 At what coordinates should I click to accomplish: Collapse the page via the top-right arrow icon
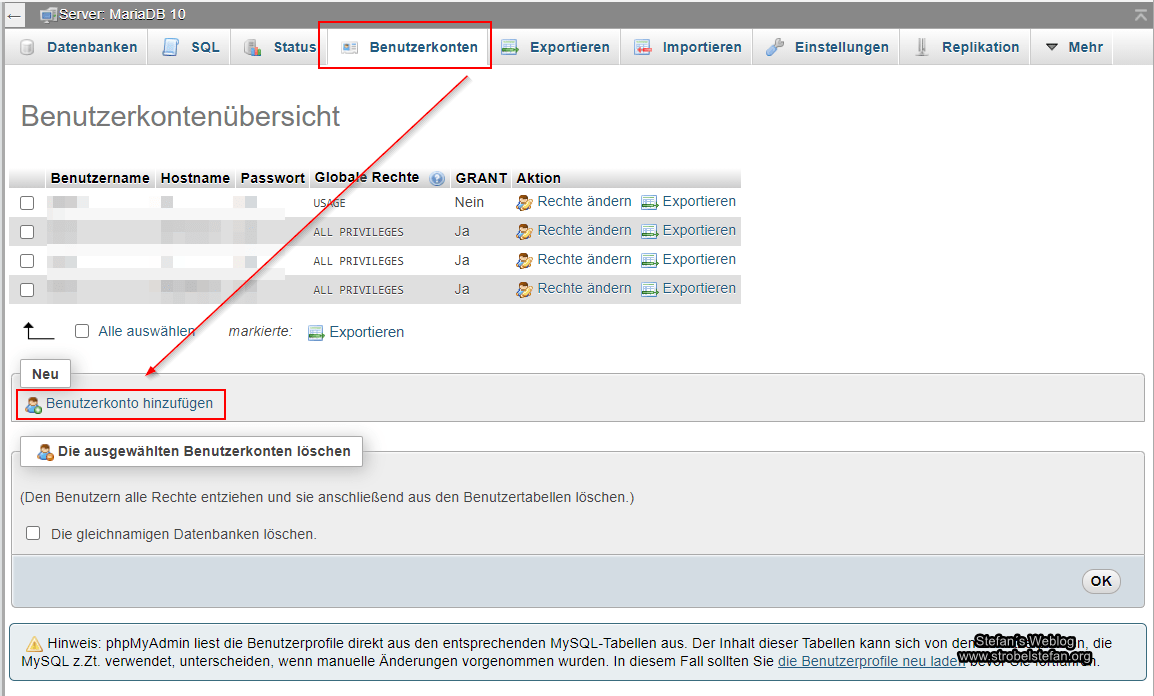1141,14
